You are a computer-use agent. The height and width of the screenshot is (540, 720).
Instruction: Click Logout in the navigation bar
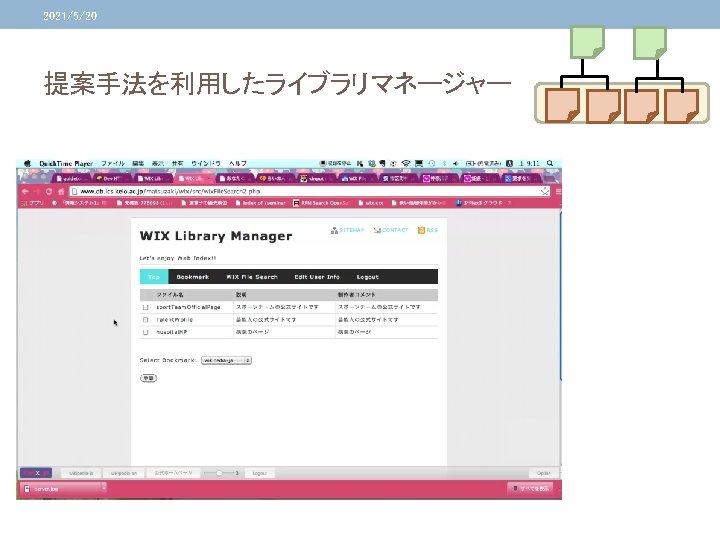point(367,277)
